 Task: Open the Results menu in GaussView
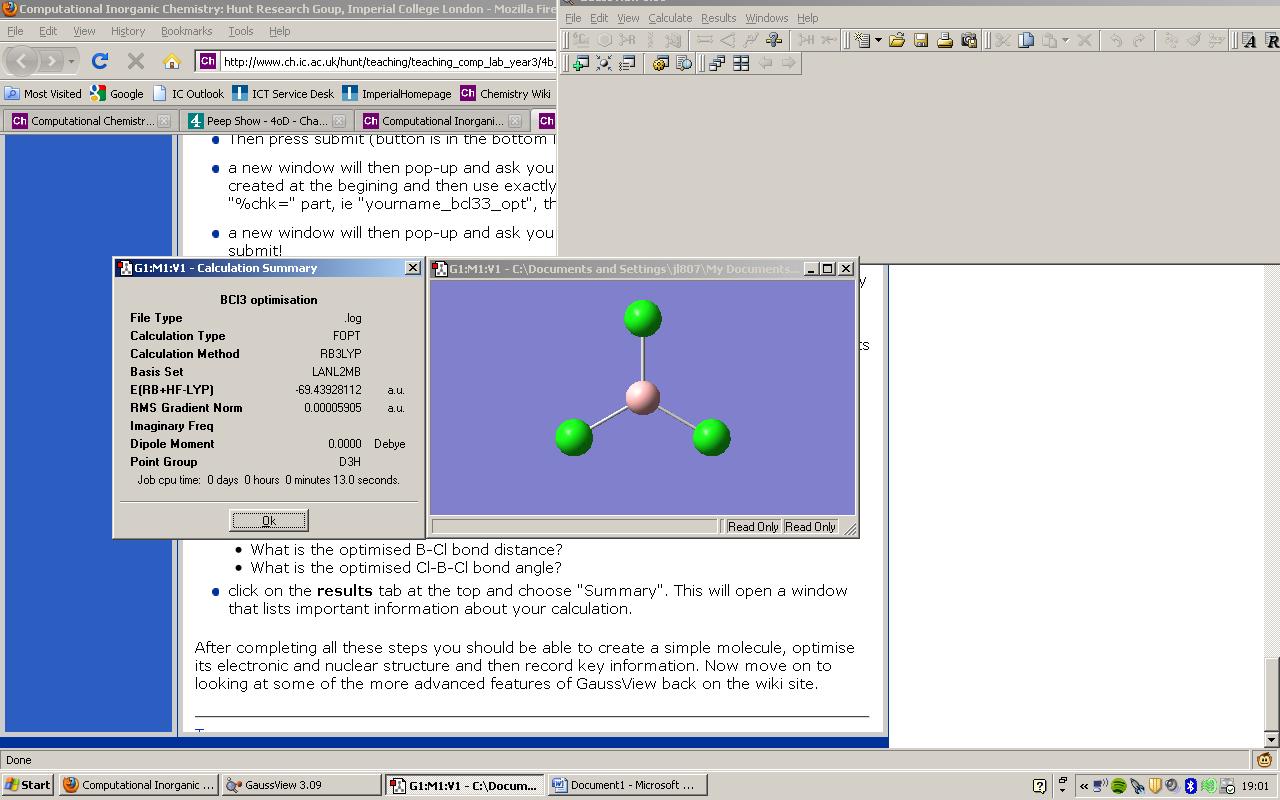[718, 18]
